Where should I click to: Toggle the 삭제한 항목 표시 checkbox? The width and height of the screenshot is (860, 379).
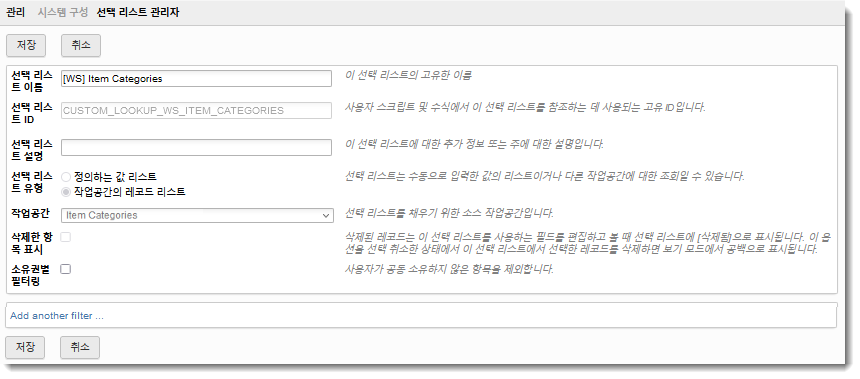click(66, 237)
